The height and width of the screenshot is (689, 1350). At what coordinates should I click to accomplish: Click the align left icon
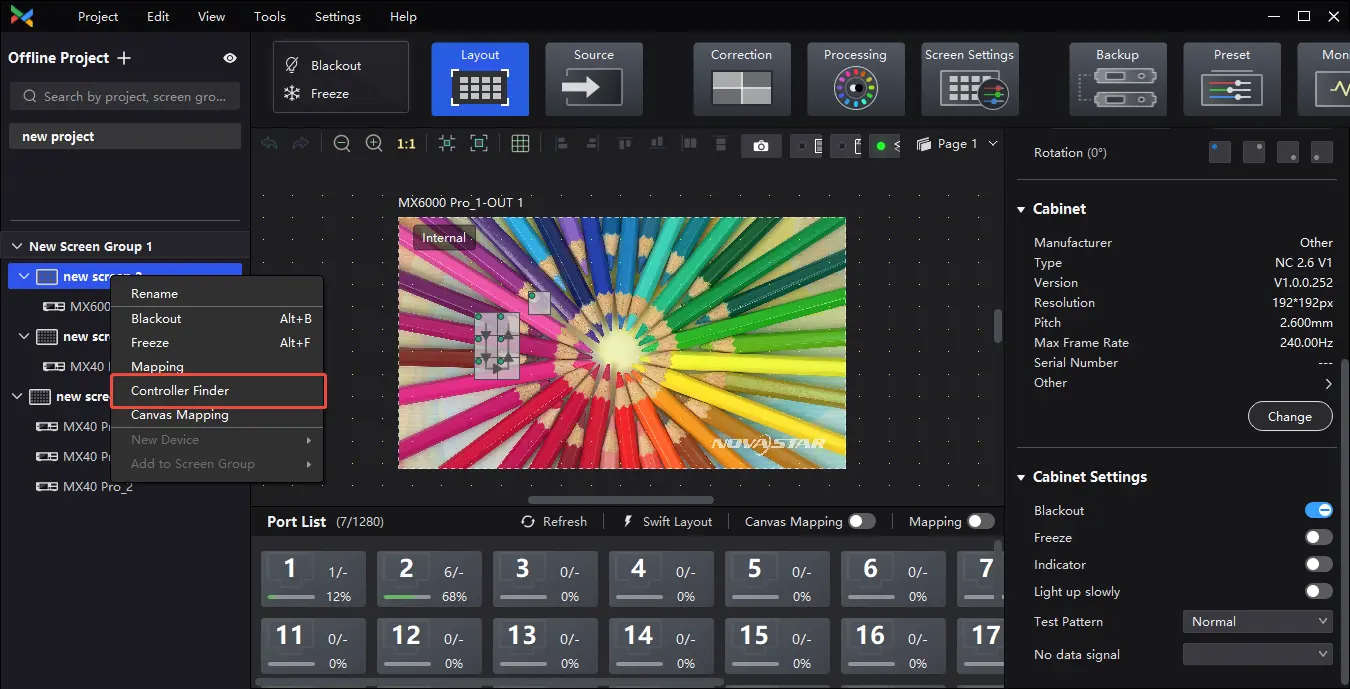(560, 144)
